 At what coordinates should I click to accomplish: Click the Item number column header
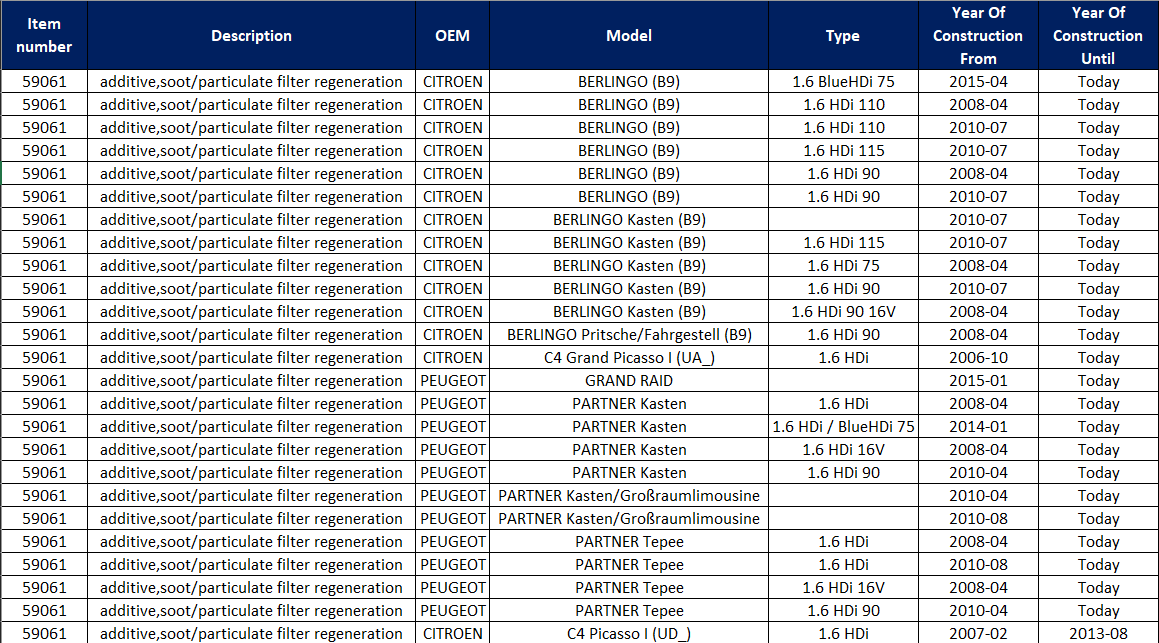(x=44, y=36)
